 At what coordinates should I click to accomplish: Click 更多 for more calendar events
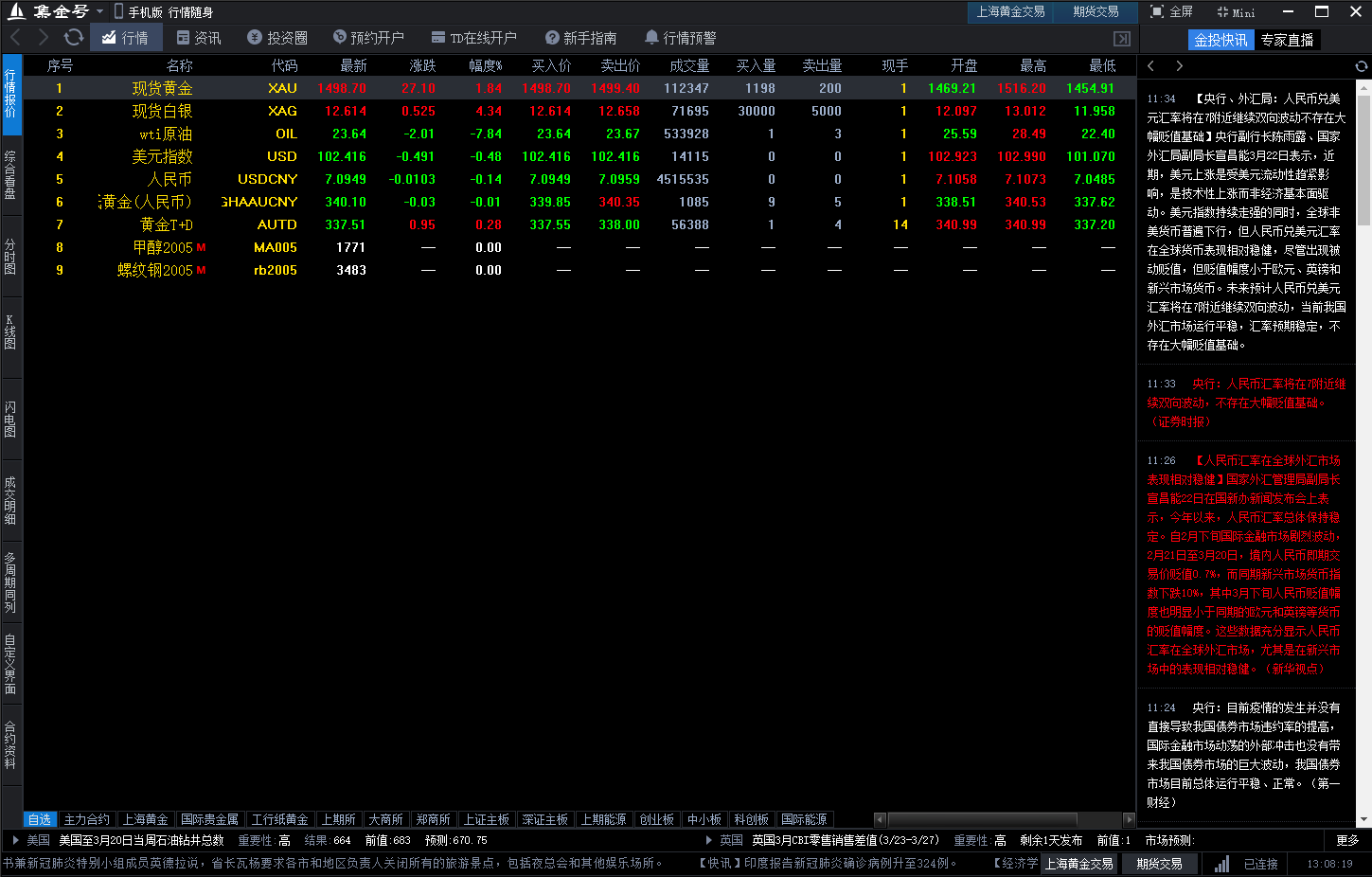1347,840
